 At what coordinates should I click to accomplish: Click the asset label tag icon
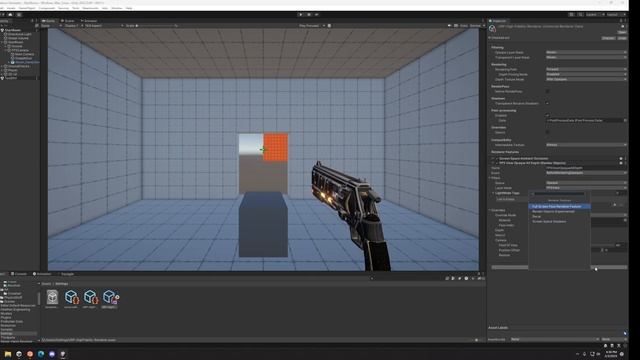624,333
